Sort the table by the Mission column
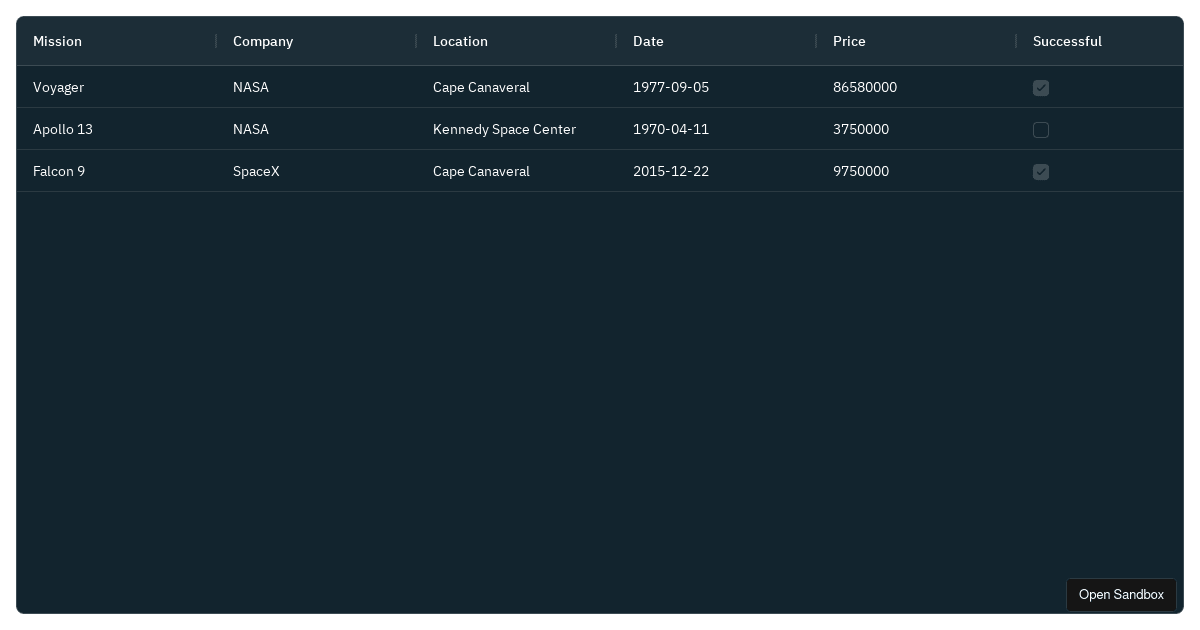Screen dimensions: 1200x630 click(x=57, y=41)
